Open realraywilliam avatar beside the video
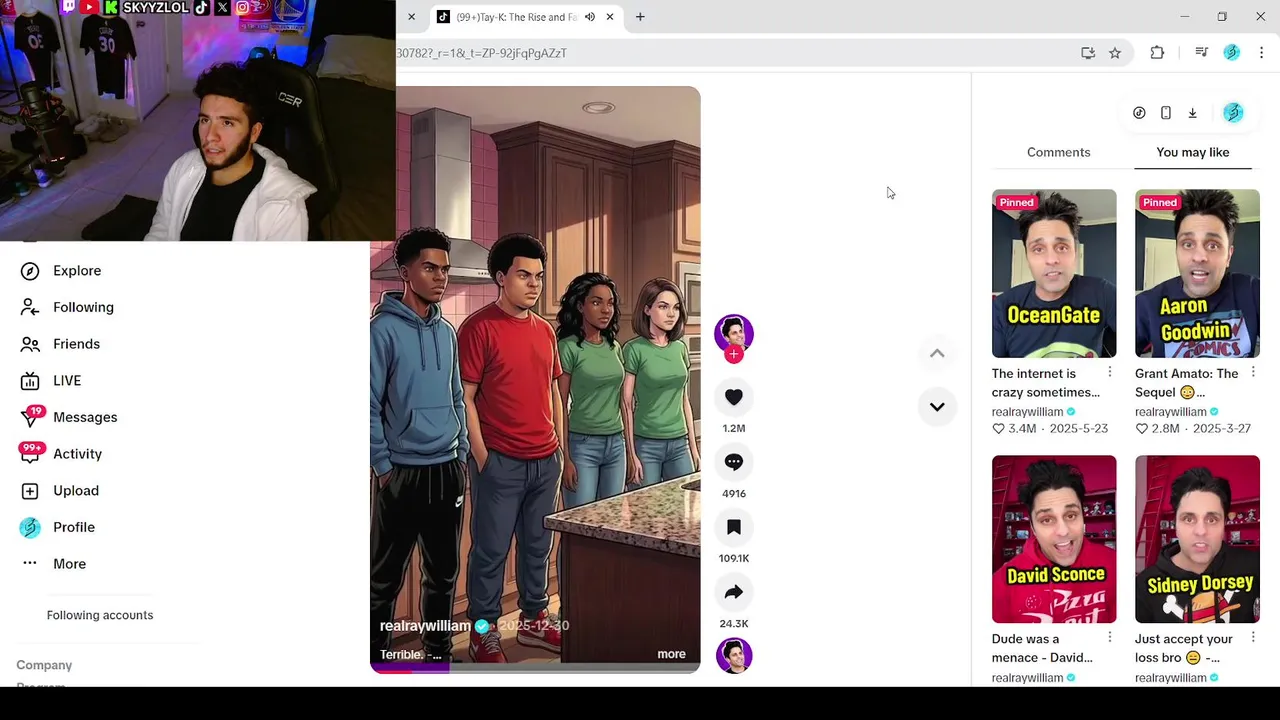The height and width of the screenshot is (720, 1280). [733, 333]
